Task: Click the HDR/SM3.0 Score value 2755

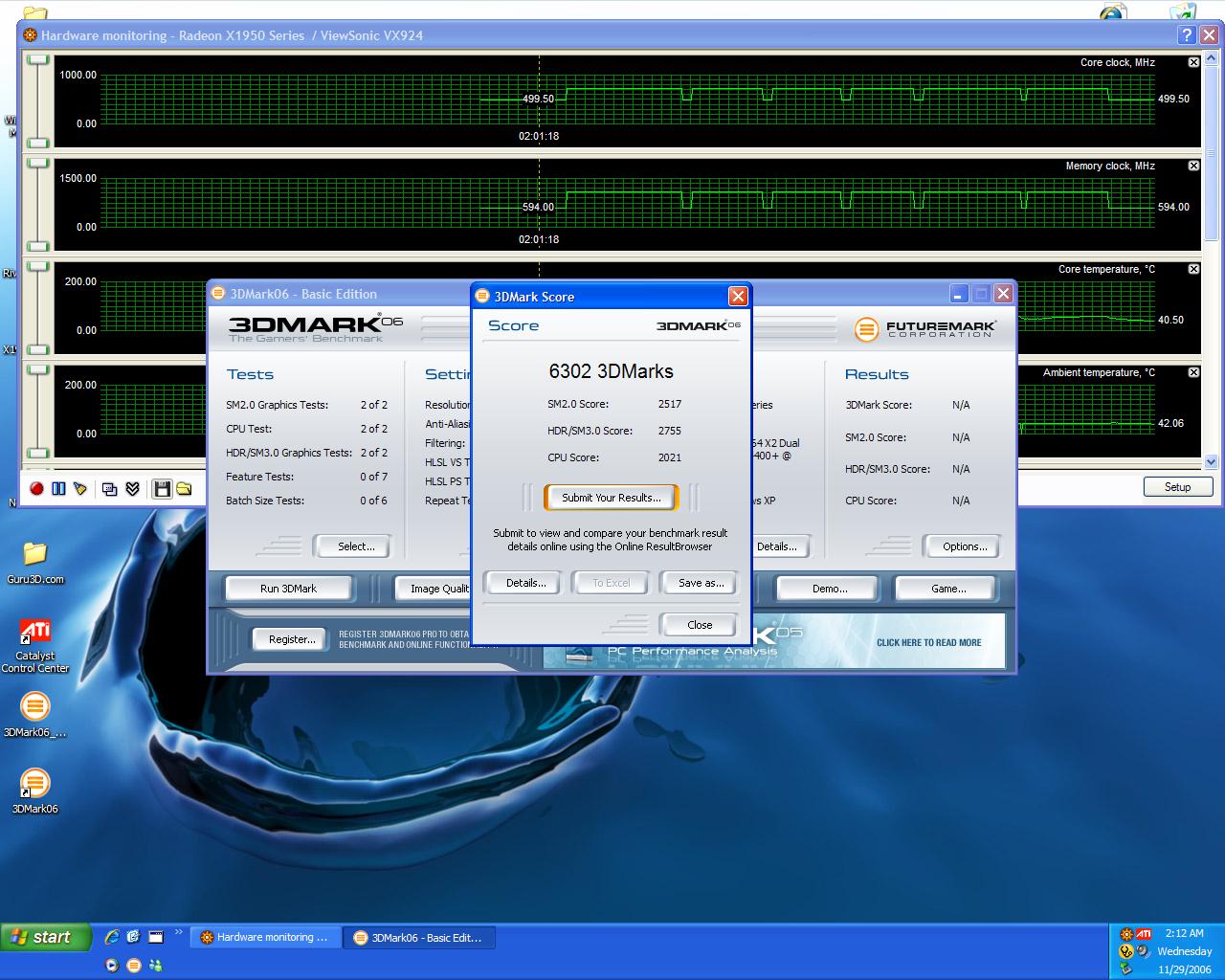Action: 670,431
